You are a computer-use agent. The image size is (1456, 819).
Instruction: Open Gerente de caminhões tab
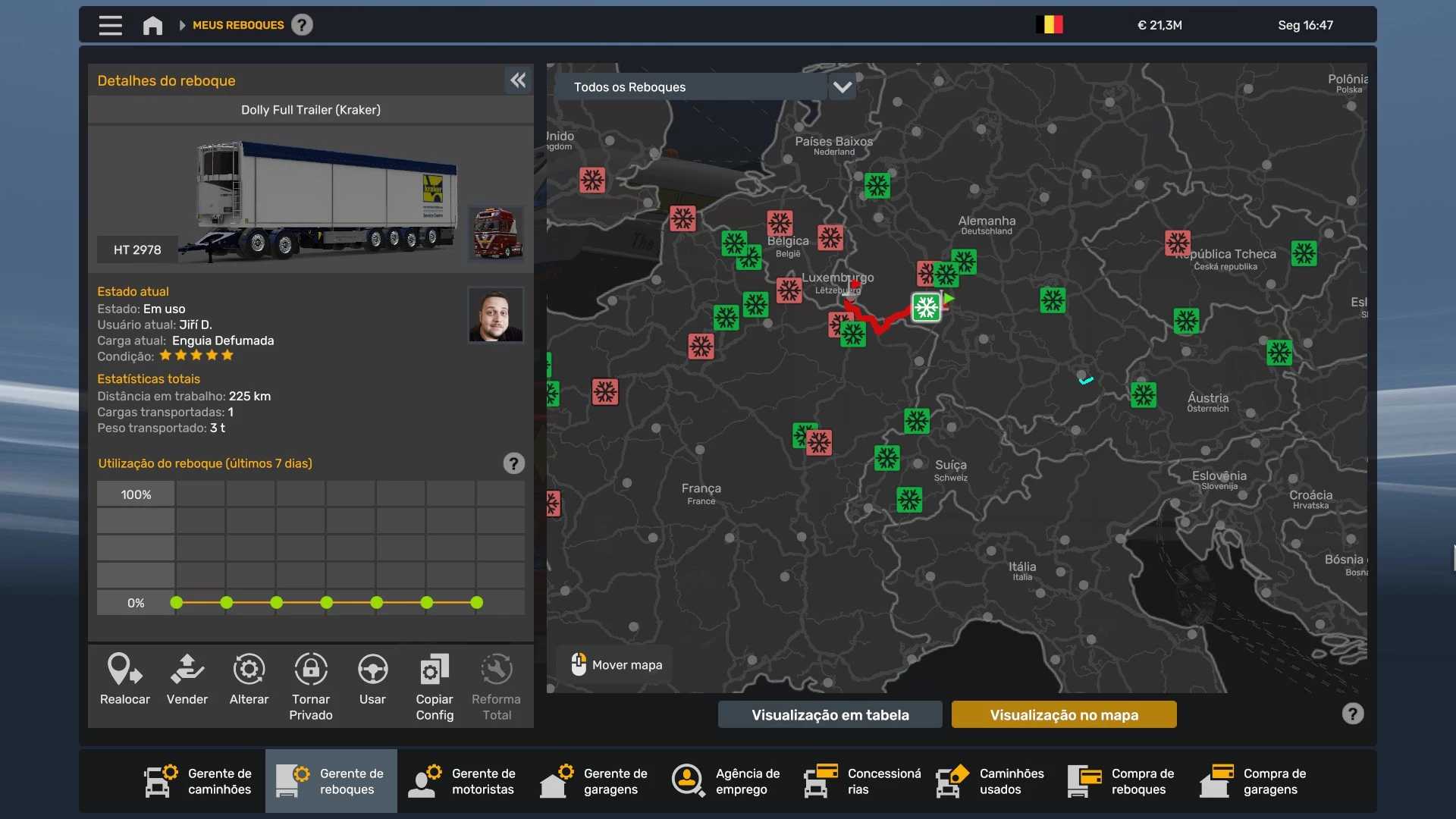(199, 781)
